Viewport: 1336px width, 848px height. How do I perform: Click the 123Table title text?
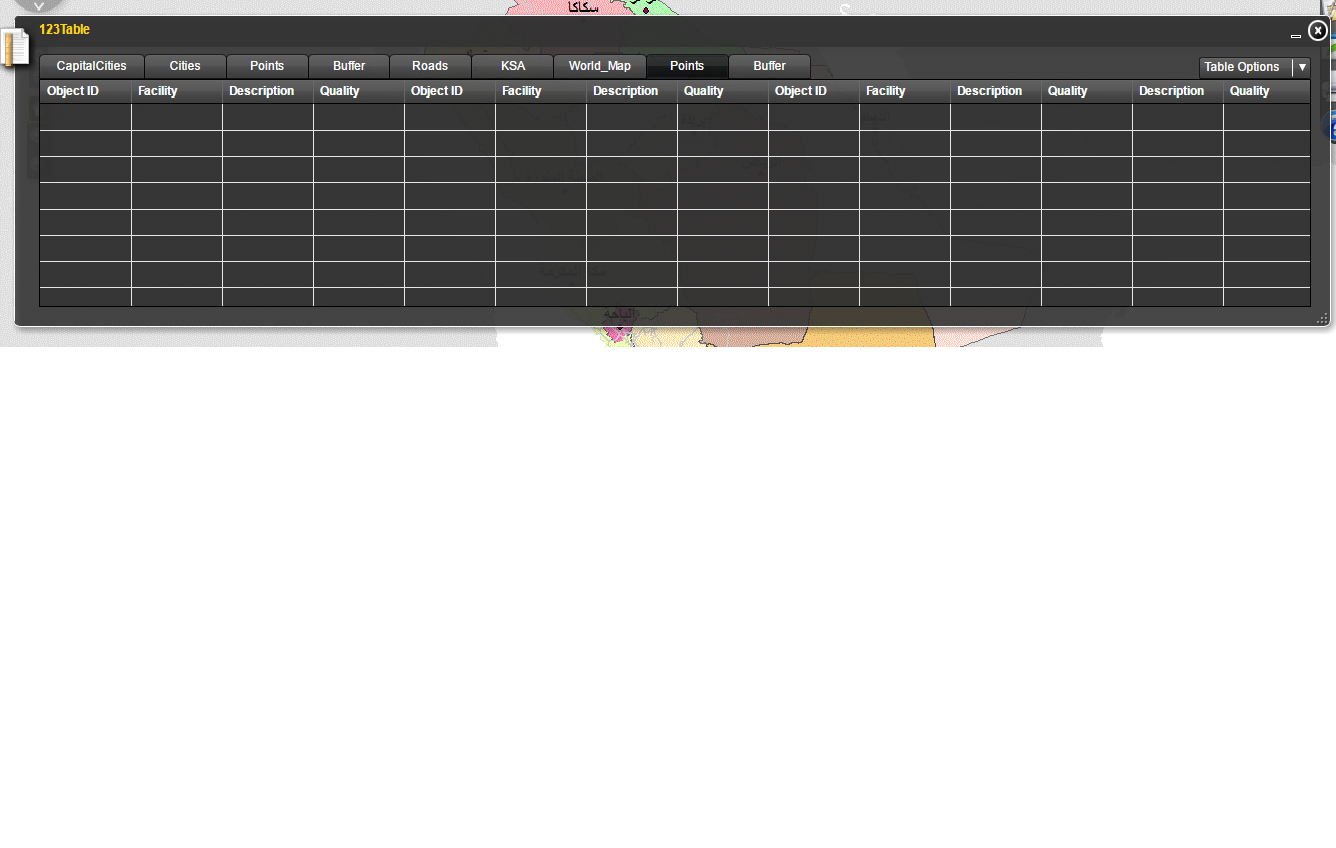click(64, 30)
